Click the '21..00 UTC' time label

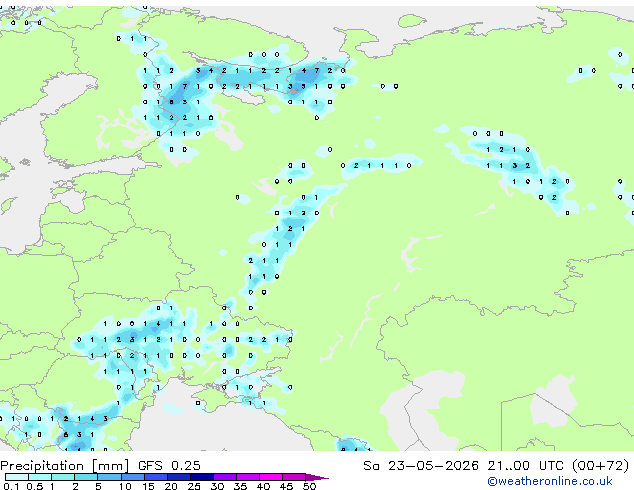525,466
